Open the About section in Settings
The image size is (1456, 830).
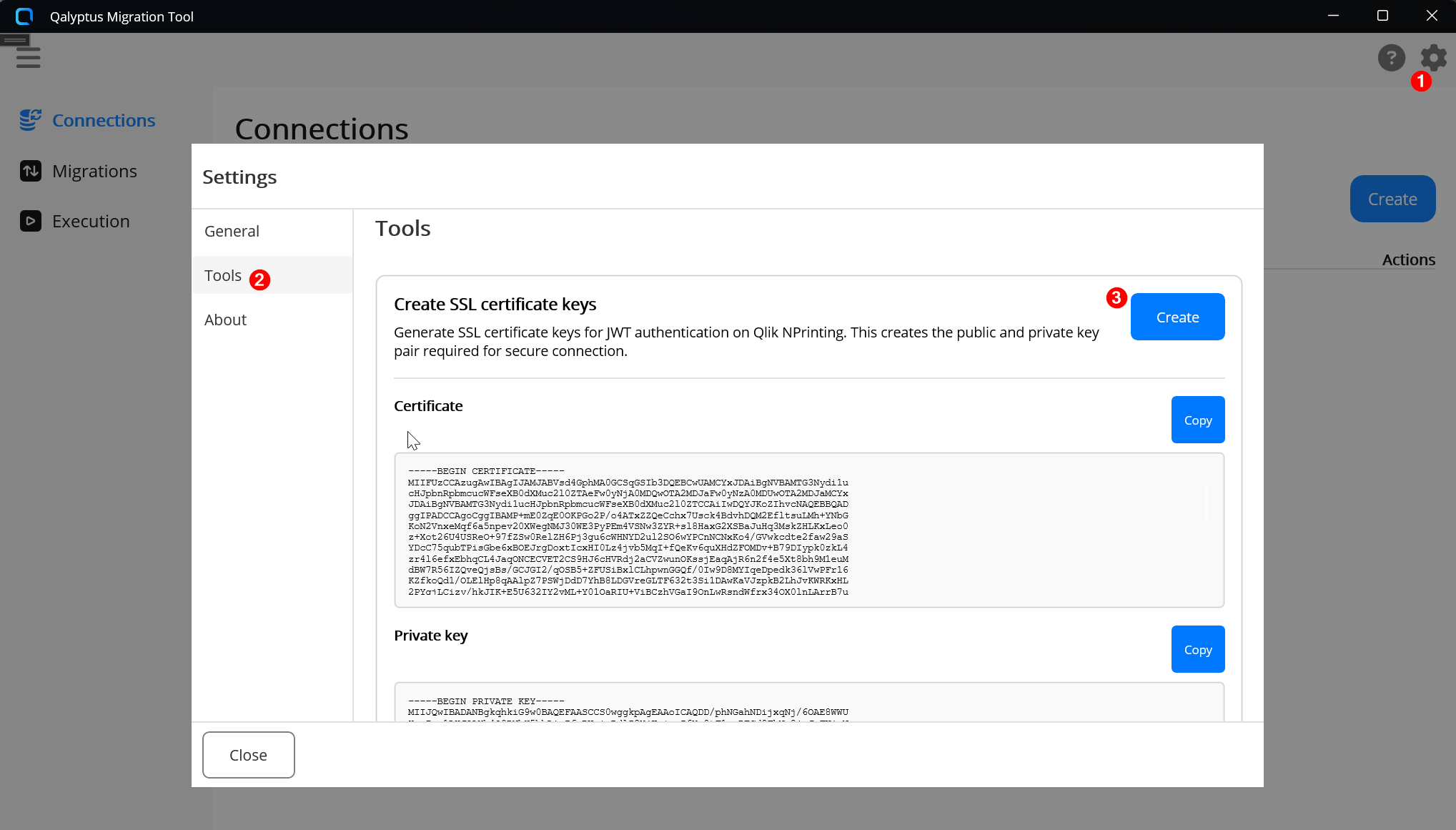[225, 320]
